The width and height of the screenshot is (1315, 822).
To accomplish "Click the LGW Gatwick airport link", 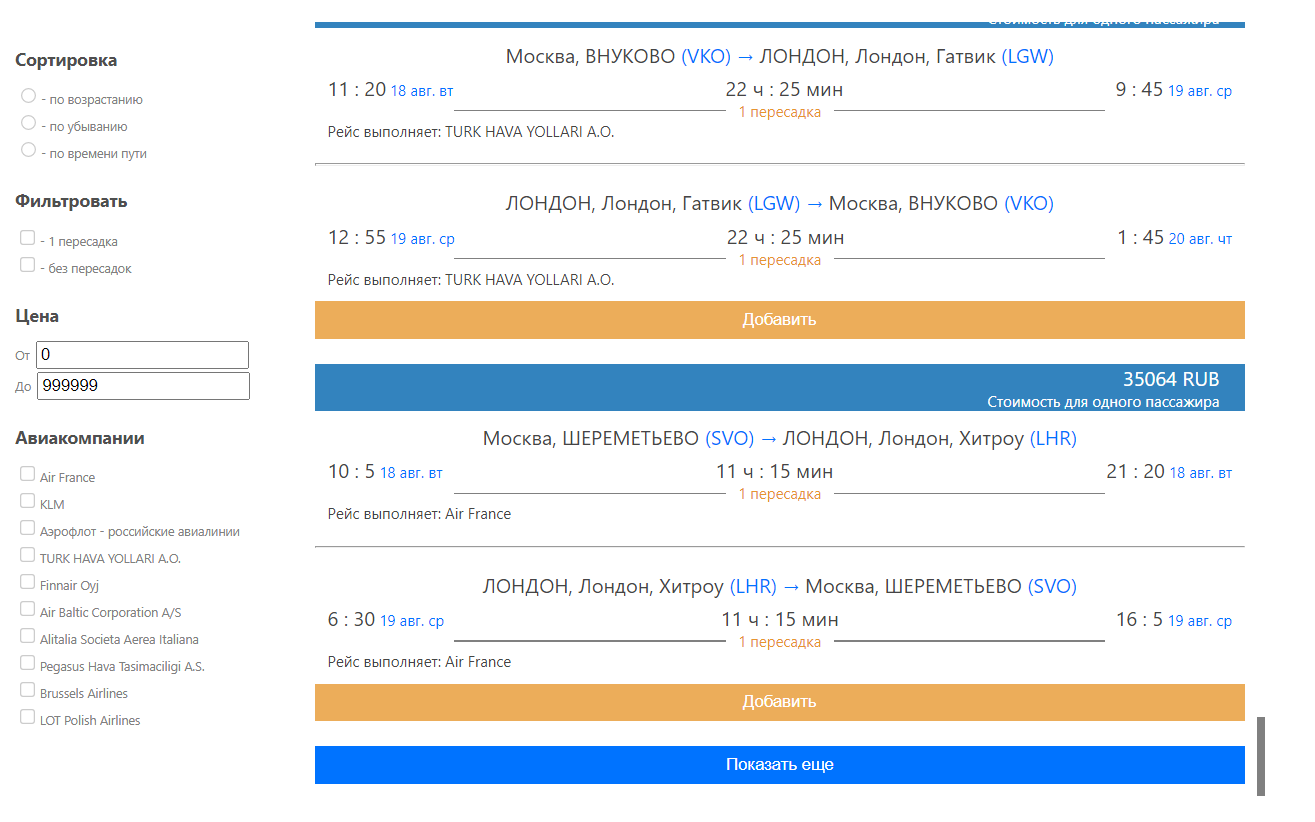I will click(1028, 57).
